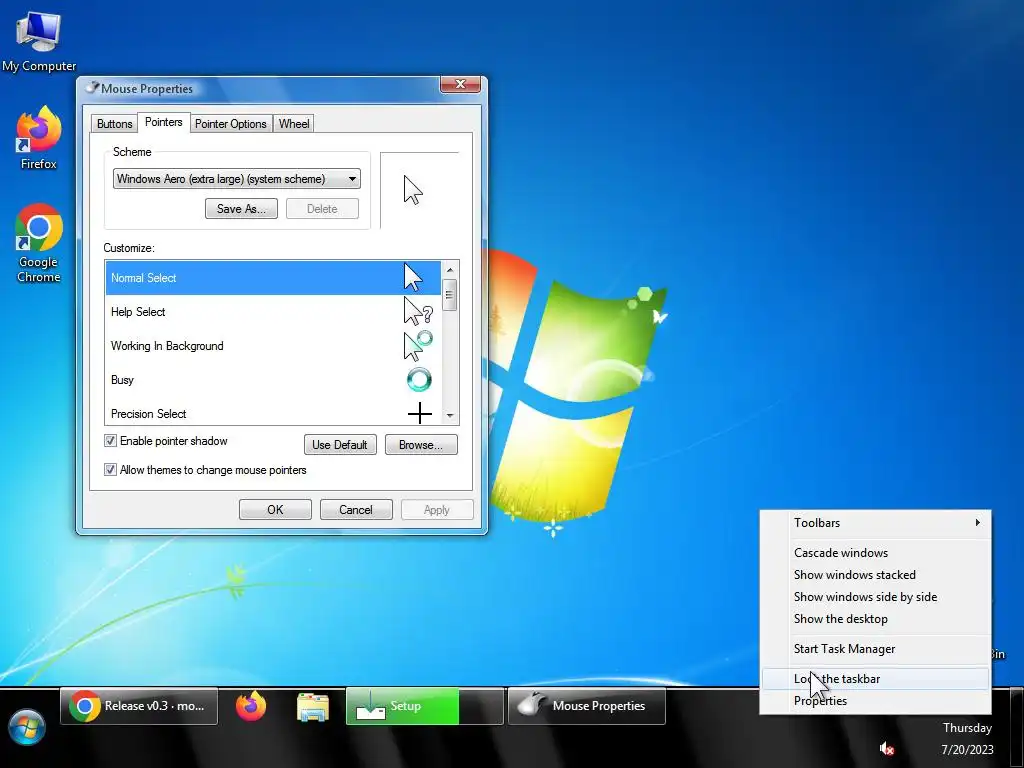The height and width of the screenshot is (768, 1024).
Task: Open the Pointer Options tab
Action: click(x=231, y=123)
